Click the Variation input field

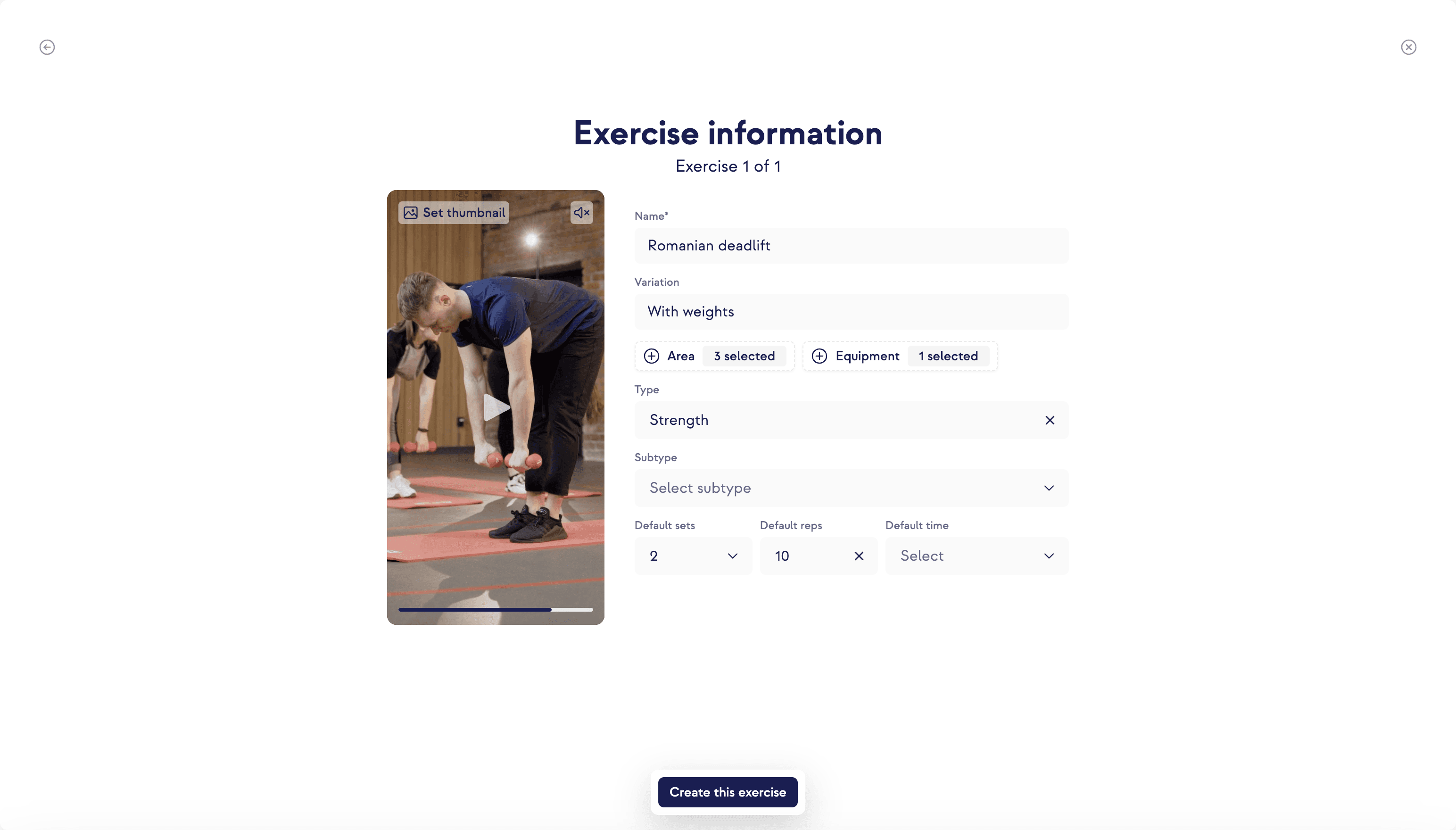pos(851,311)
